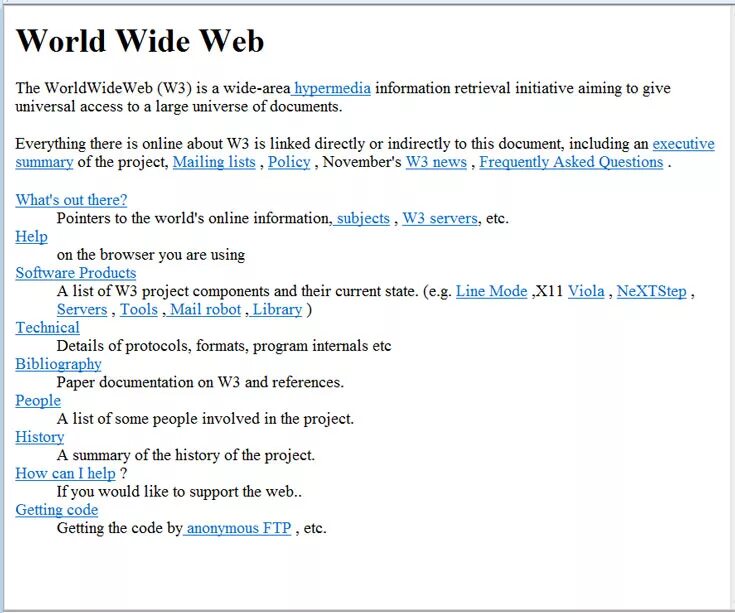Open the W3 servers link
Viewport: 735px width, 613px height.
pos(440,218)
